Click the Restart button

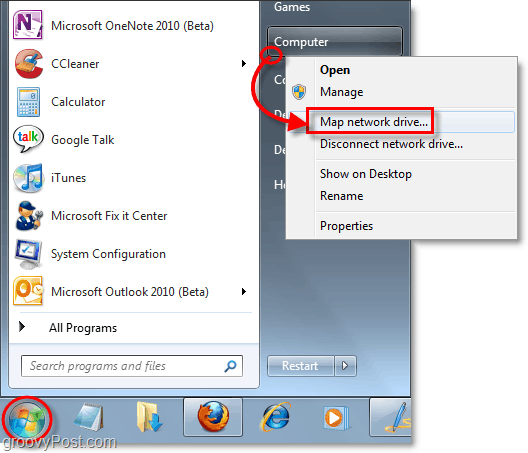point(300,365)
